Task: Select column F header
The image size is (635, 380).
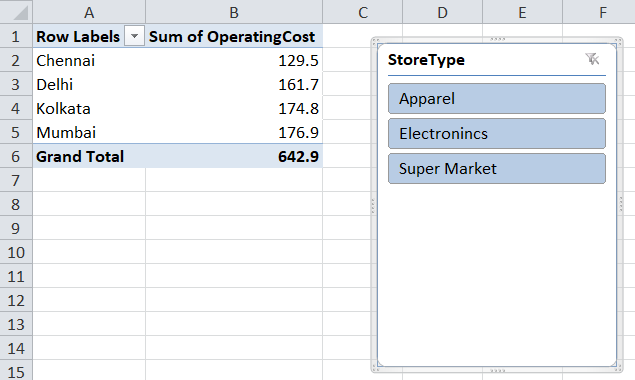Action: click(599, 12)
